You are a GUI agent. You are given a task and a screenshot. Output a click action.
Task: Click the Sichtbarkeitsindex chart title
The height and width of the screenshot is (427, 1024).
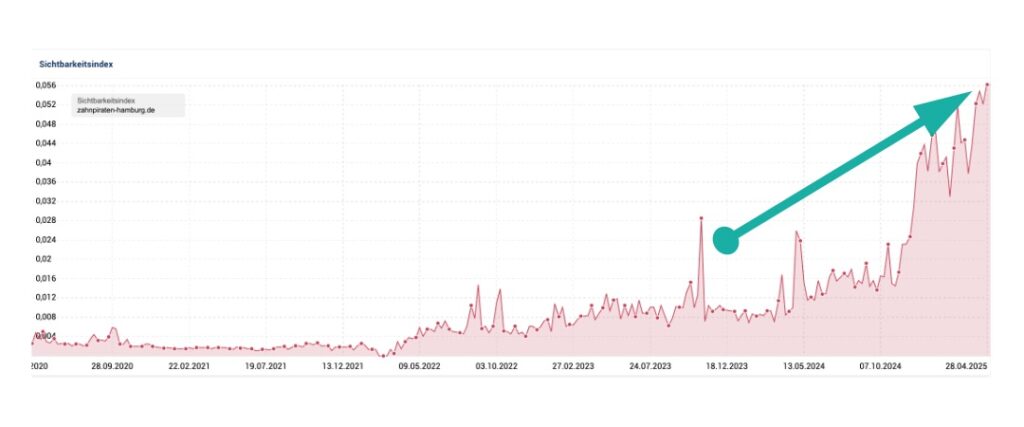point(75,63)
